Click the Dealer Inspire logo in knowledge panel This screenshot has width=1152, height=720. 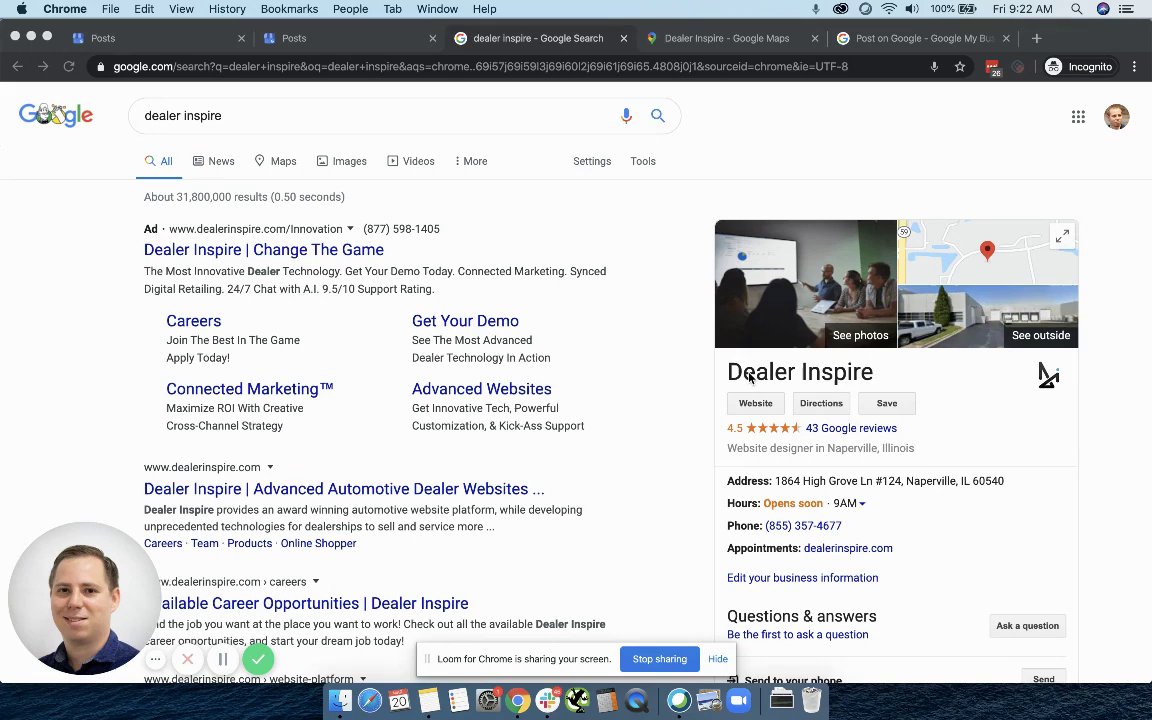pyautogui.click(x=1048, y=375)
